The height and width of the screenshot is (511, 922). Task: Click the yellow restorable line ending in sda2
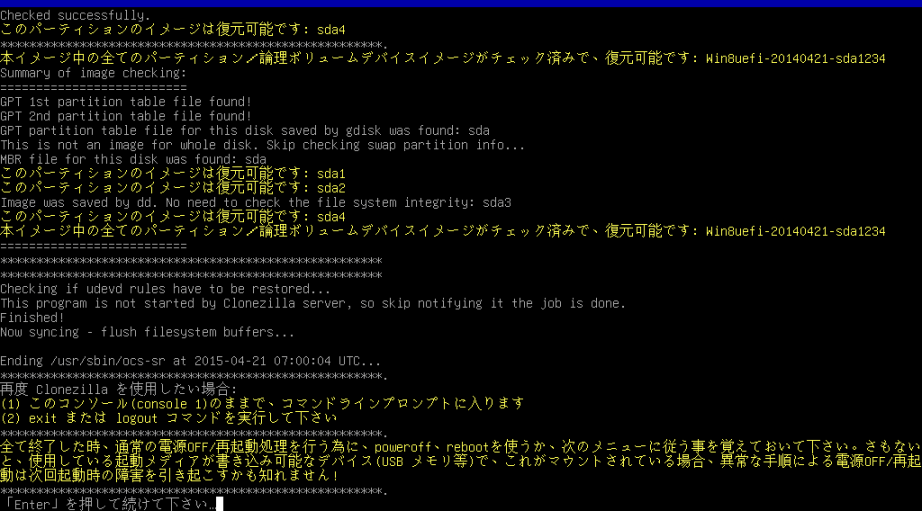click(x=173, y=188)
